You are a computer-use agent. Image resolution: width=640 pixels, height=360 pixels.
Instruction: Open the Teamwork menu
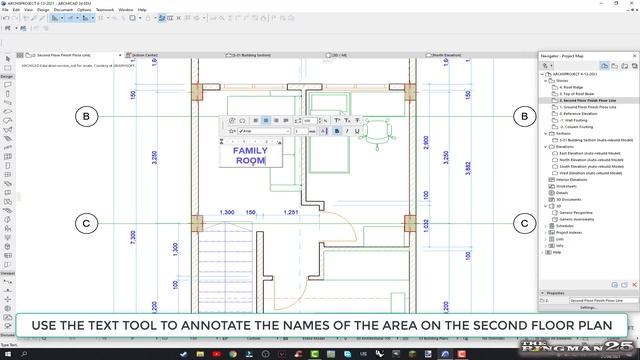(105, 9)
